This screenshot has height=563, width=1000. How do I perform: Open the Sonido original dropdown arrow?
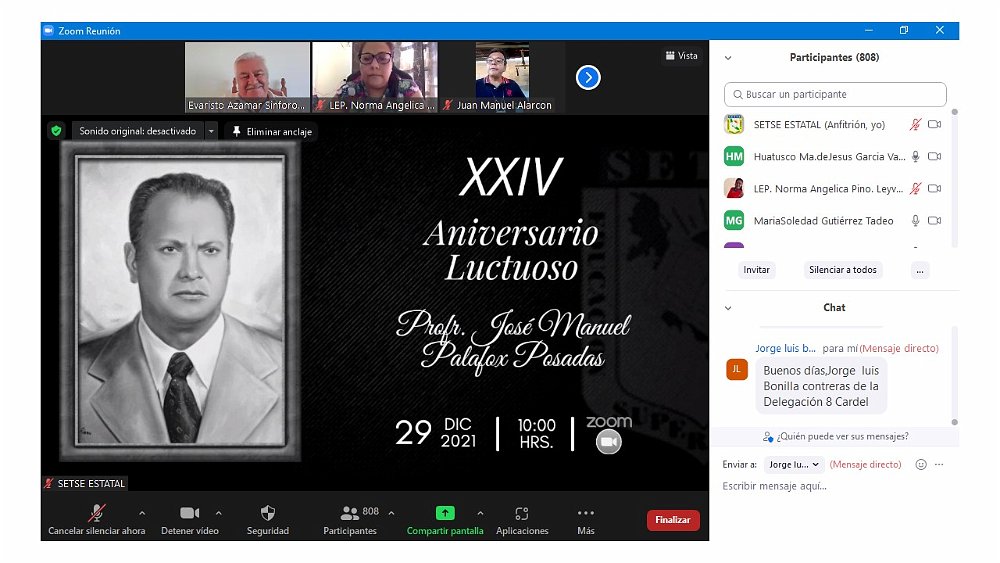(x=211, y=131)
